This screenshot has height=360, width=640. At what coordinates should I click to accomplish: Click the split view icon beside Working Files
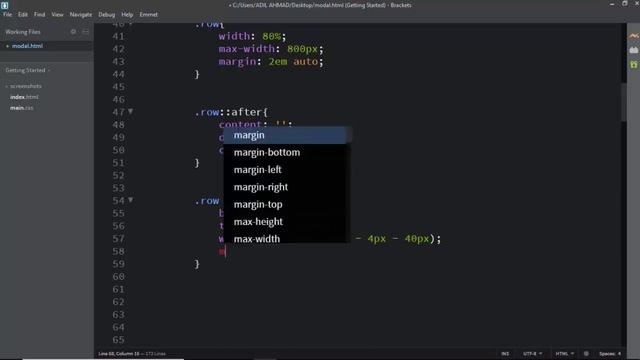[85, 31]
